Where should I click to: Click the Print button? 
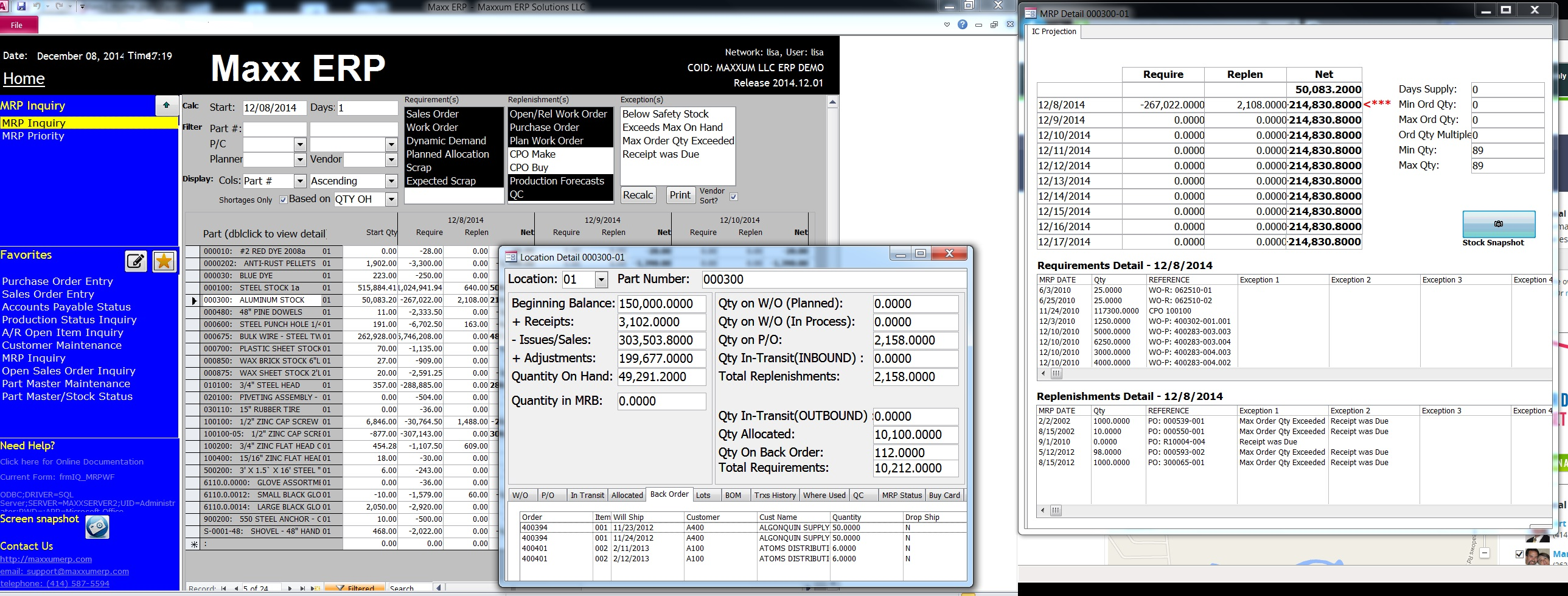(x=680, y=195)
